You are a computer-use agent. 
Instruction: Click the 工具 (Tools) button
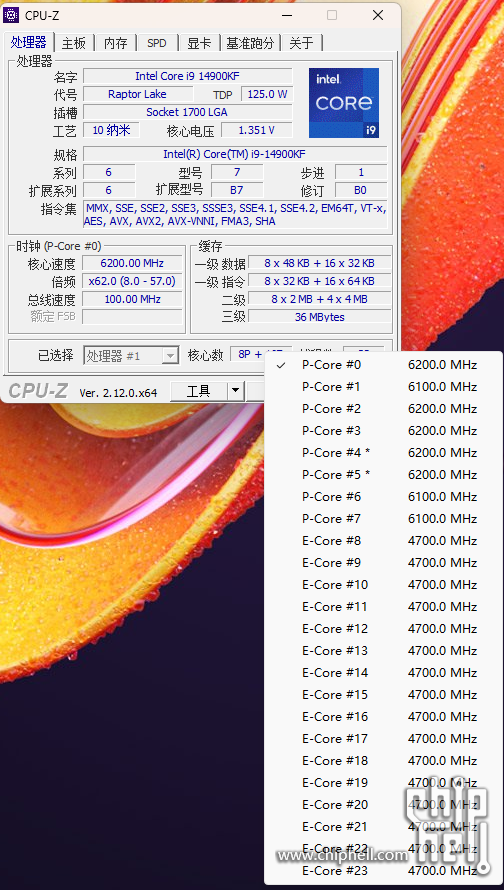pyautogui.click(x=199, y=391)
